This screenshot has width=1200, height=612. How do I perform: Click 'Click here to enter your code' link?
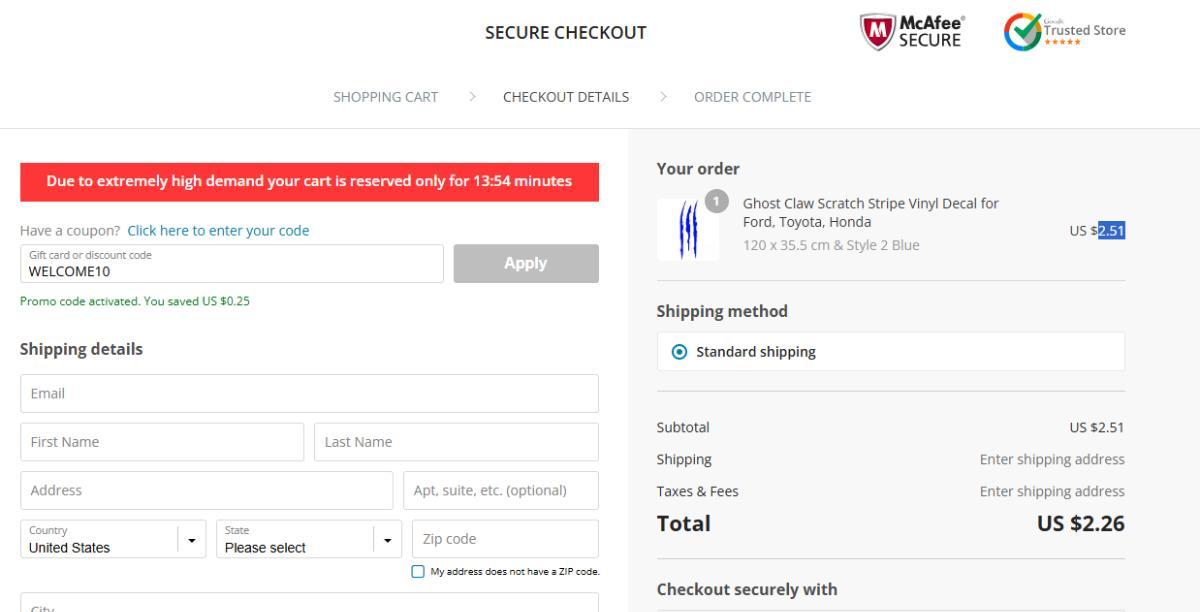[218, 231]
